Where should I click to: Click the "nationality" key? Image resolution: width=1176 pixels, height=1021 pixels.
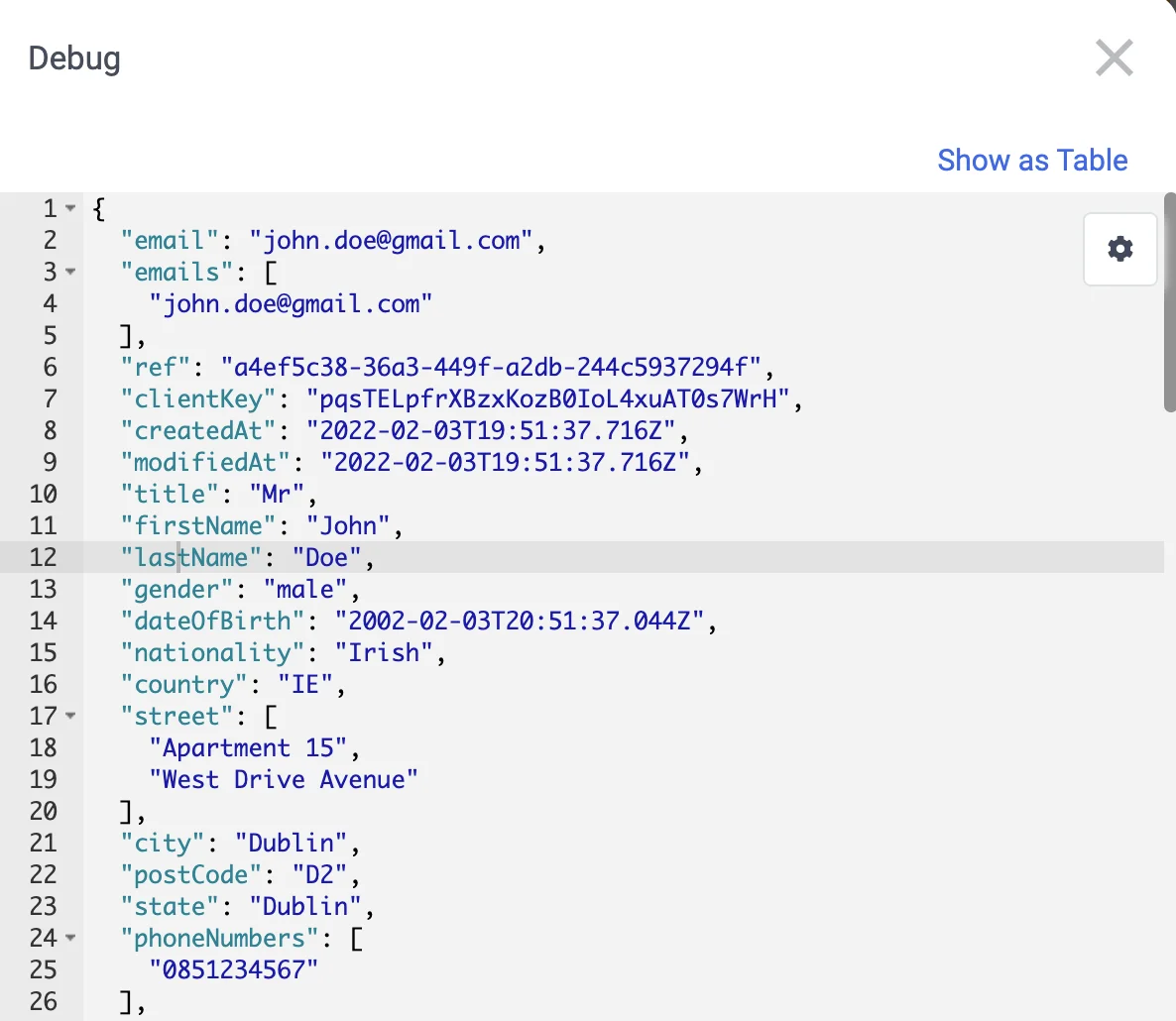(213, 653)
